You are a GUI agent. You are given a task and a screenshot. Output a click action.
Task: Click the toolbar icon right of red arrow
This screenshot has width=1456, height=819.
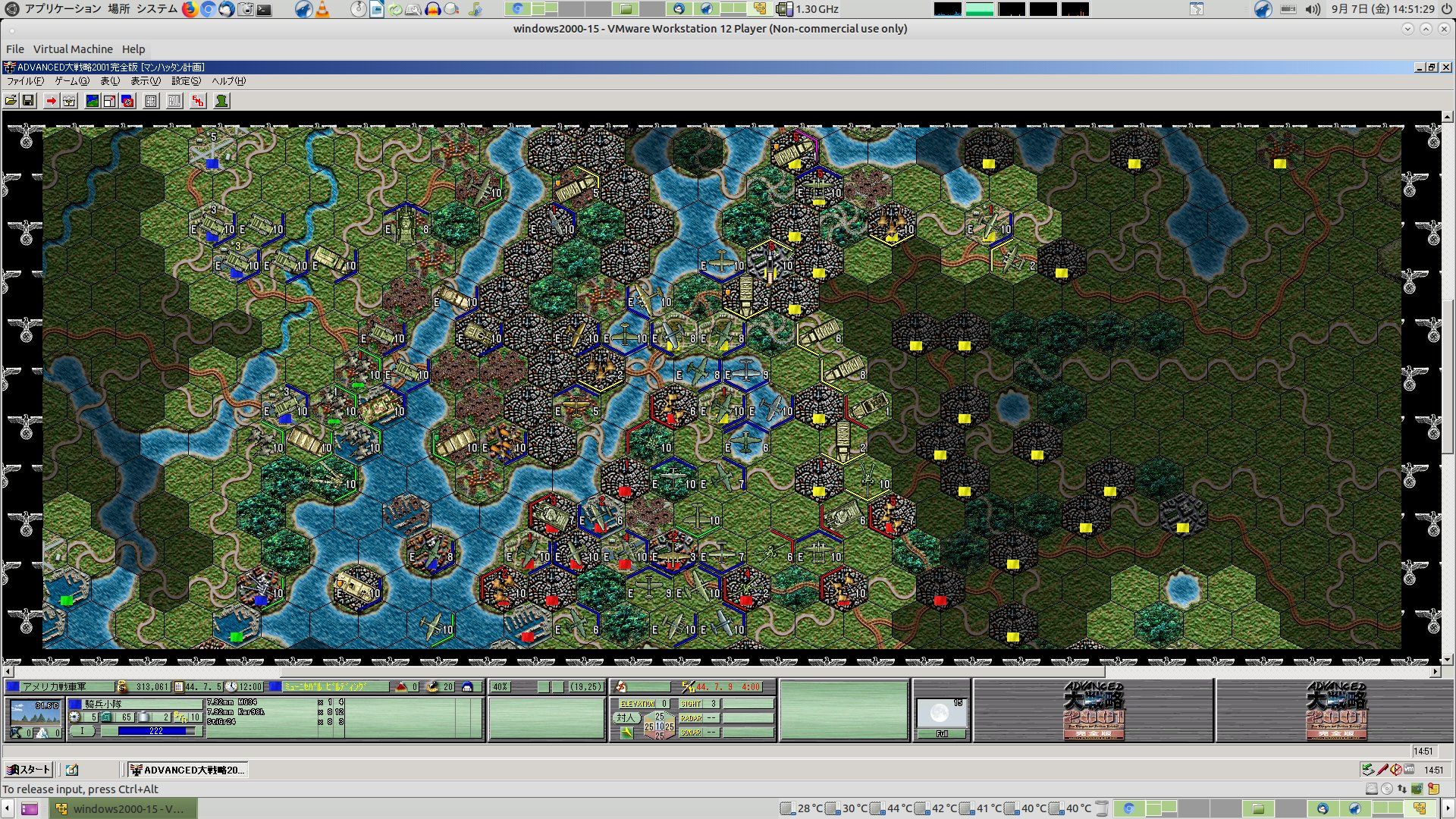click(x=69, y=101)
